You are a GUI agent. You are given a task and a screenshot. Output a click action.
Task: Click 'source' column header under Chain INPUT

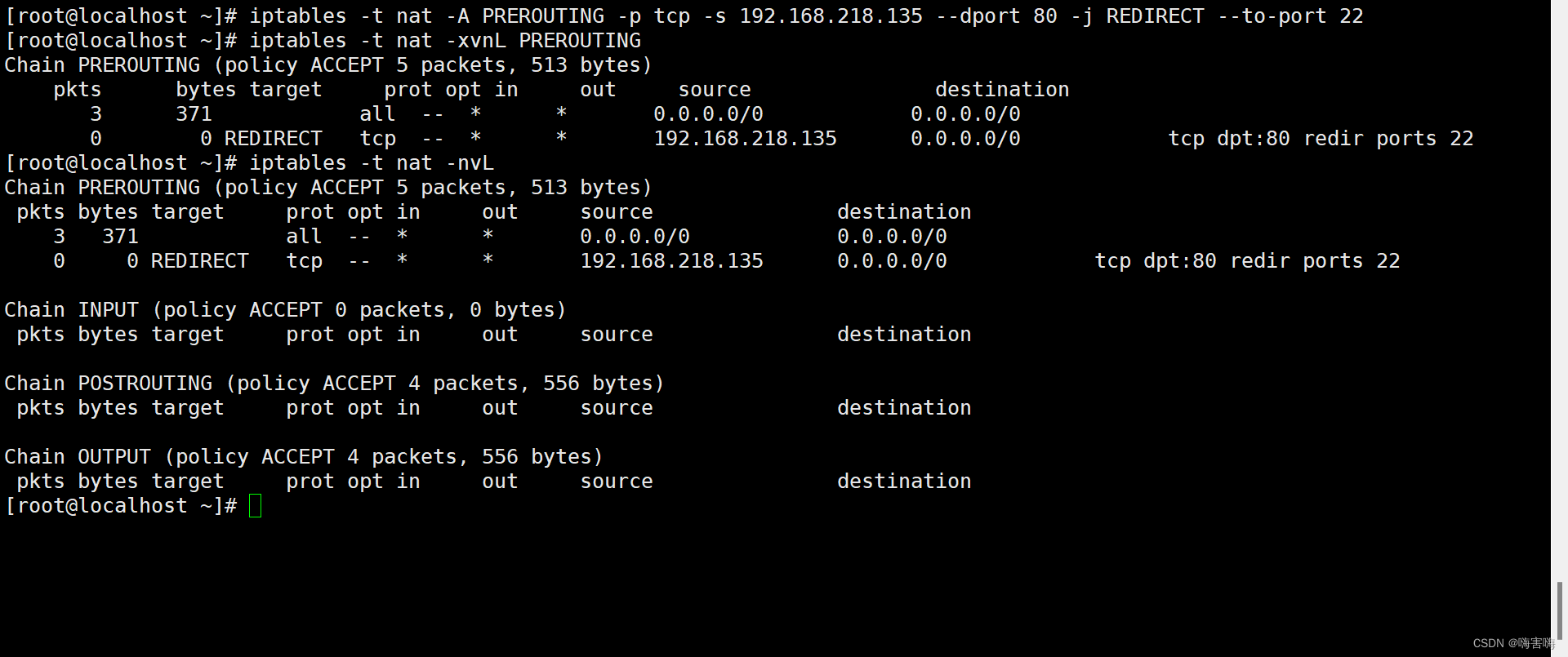tap(616, 335)
